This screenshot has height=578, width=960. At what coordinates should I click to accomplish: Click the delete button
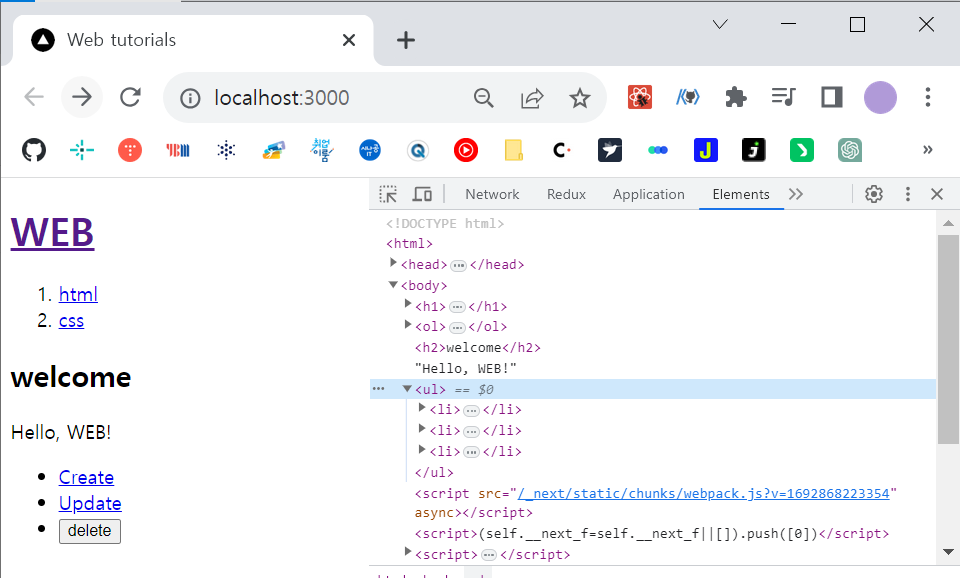tap(90, 531)
